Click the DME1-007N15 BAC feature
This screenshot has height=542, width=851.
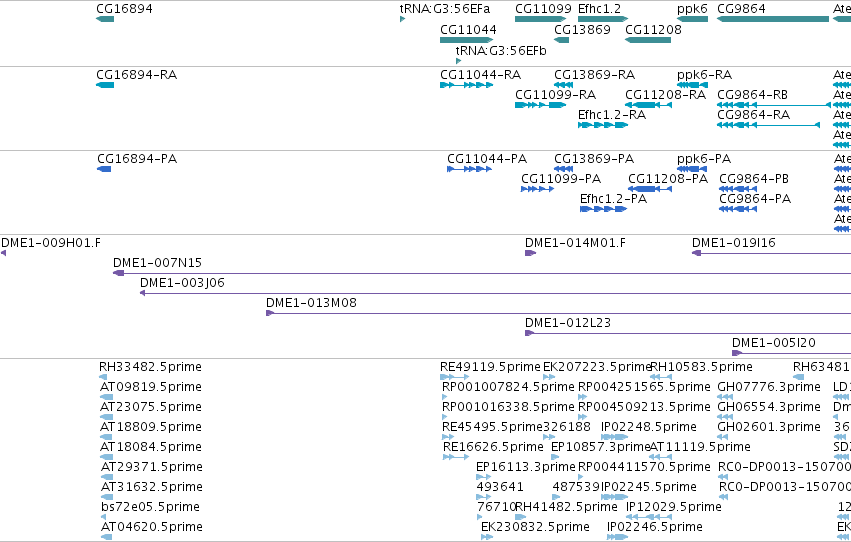point(482,273)
